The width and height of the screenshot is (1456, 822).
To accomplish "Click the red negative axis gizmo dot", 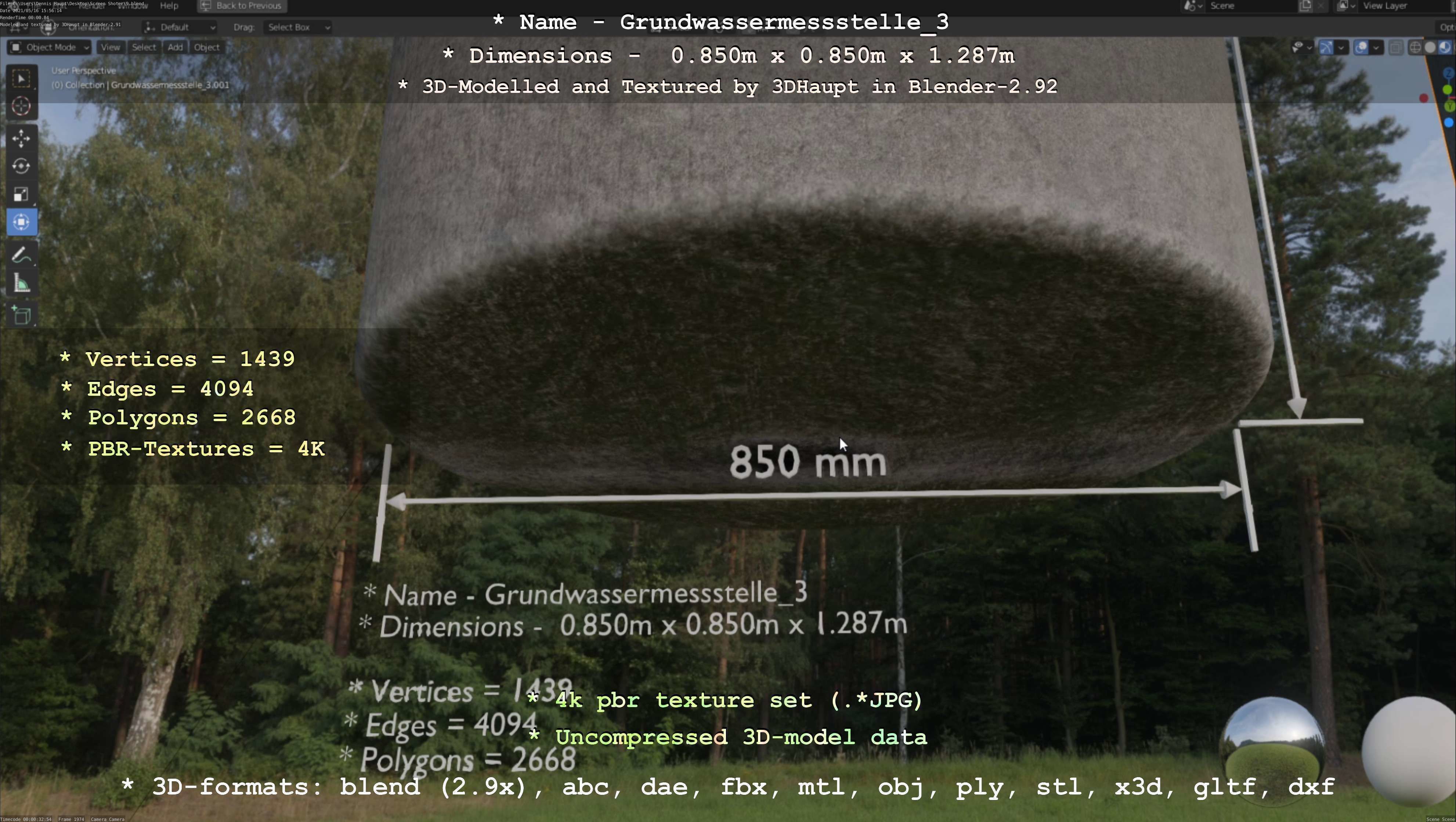I will [1424, 98].
